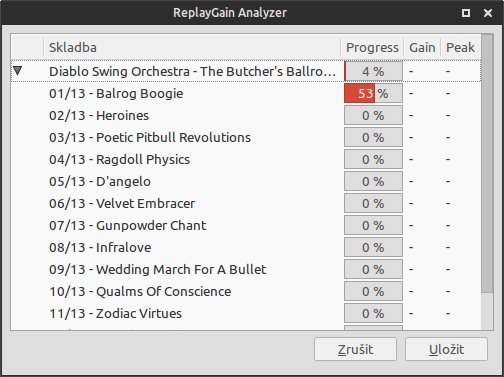This screenshot has height=377, width=504.
Task: Select the Gunpowder Chant track
Action: tap(246, 225)
